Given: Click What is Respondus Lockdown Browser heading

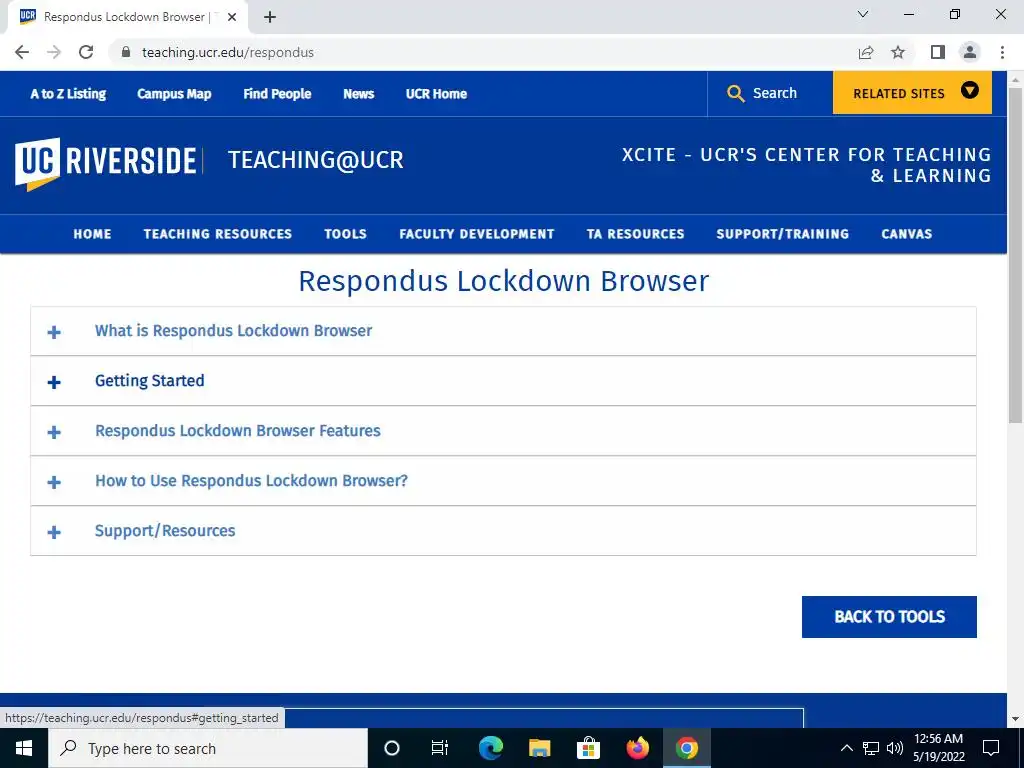Looking at the screenshot, I should pos(233,330).
